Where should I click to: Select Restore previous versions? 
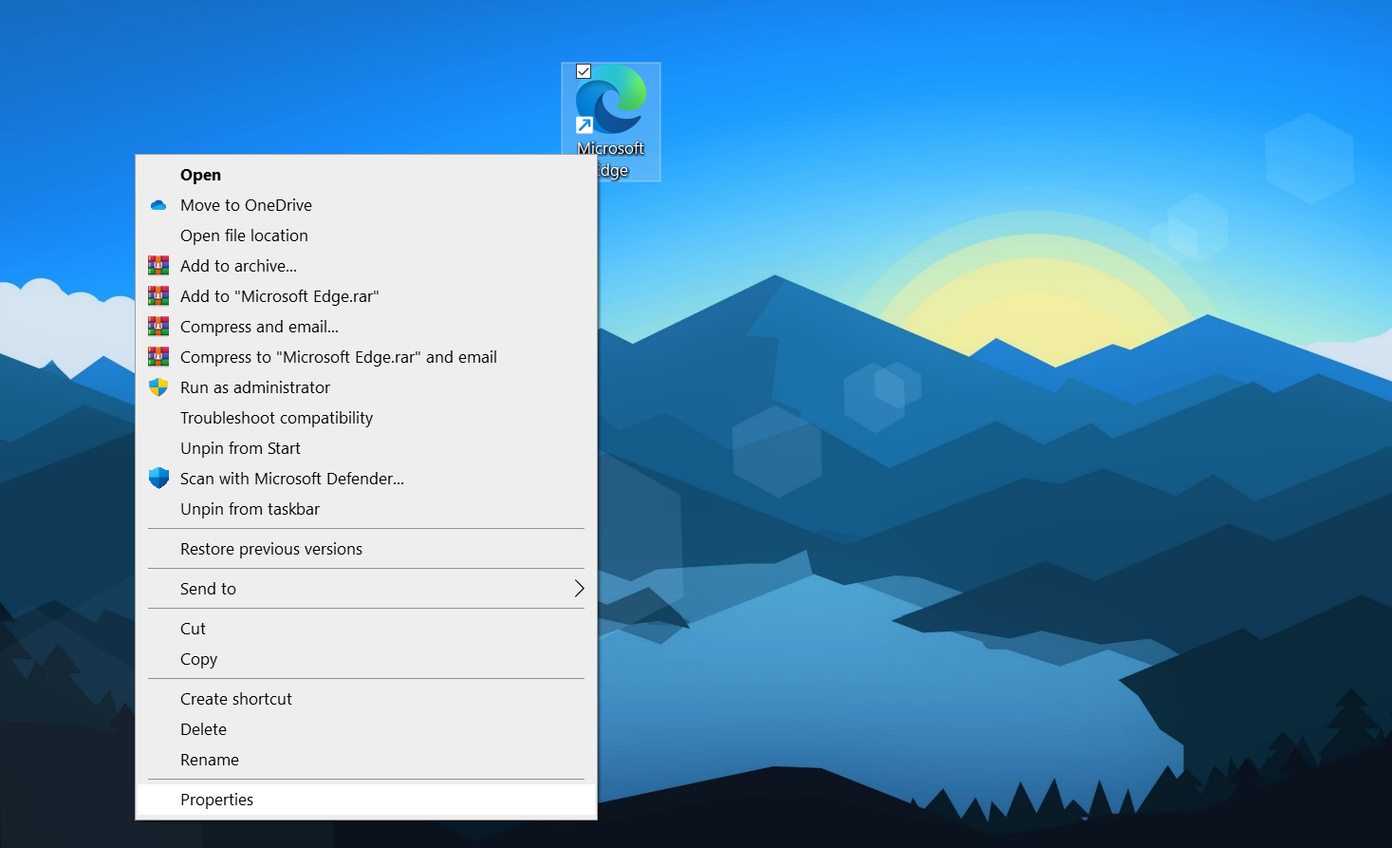point(271,549)
